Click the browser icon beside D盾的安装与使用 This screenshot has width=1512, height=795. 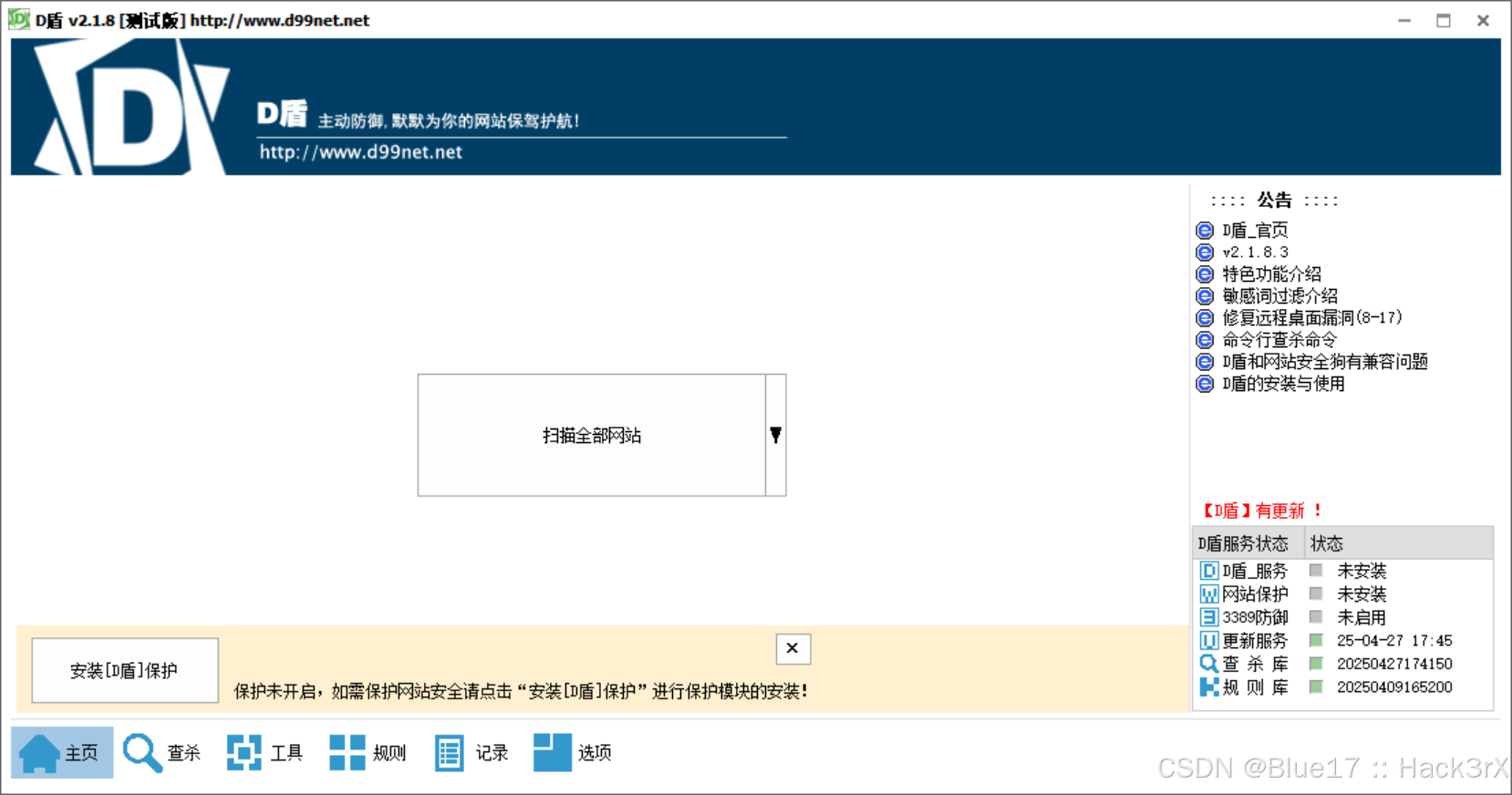[1205, 383]
